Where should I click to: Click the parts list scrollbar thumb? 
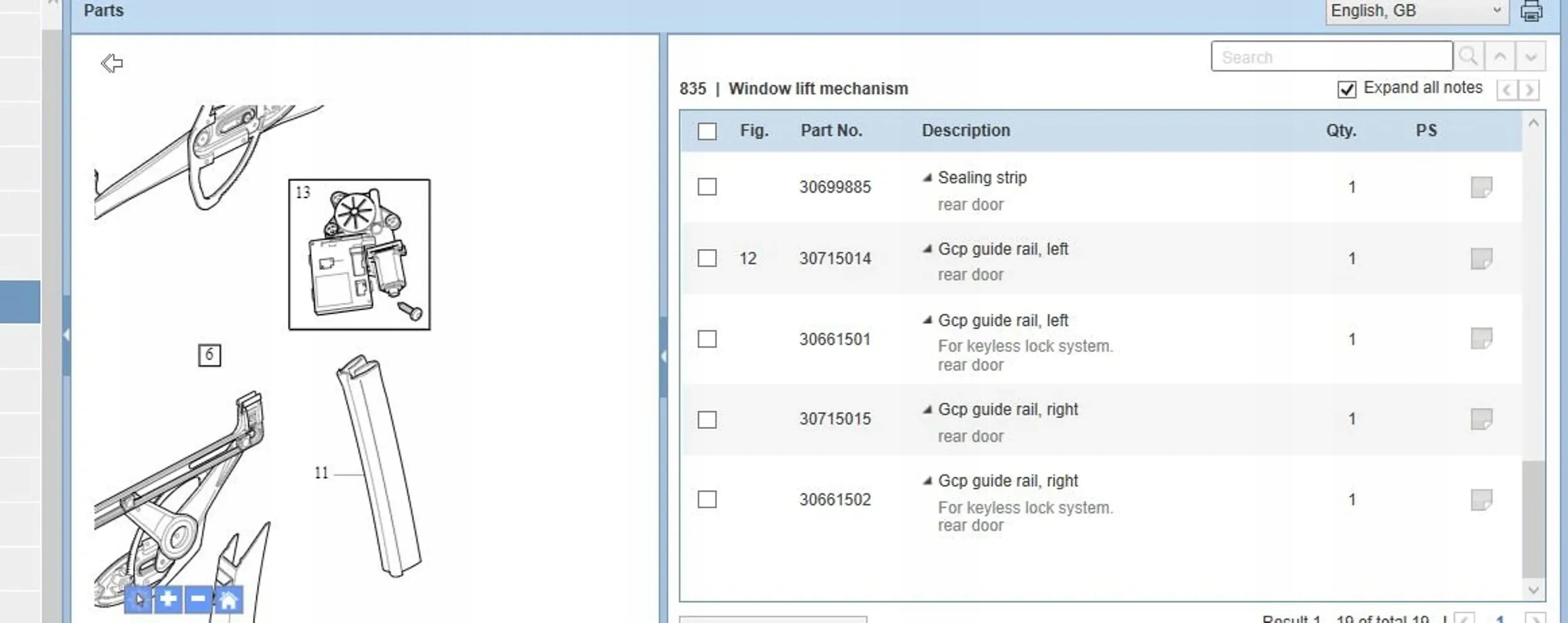1533,519
